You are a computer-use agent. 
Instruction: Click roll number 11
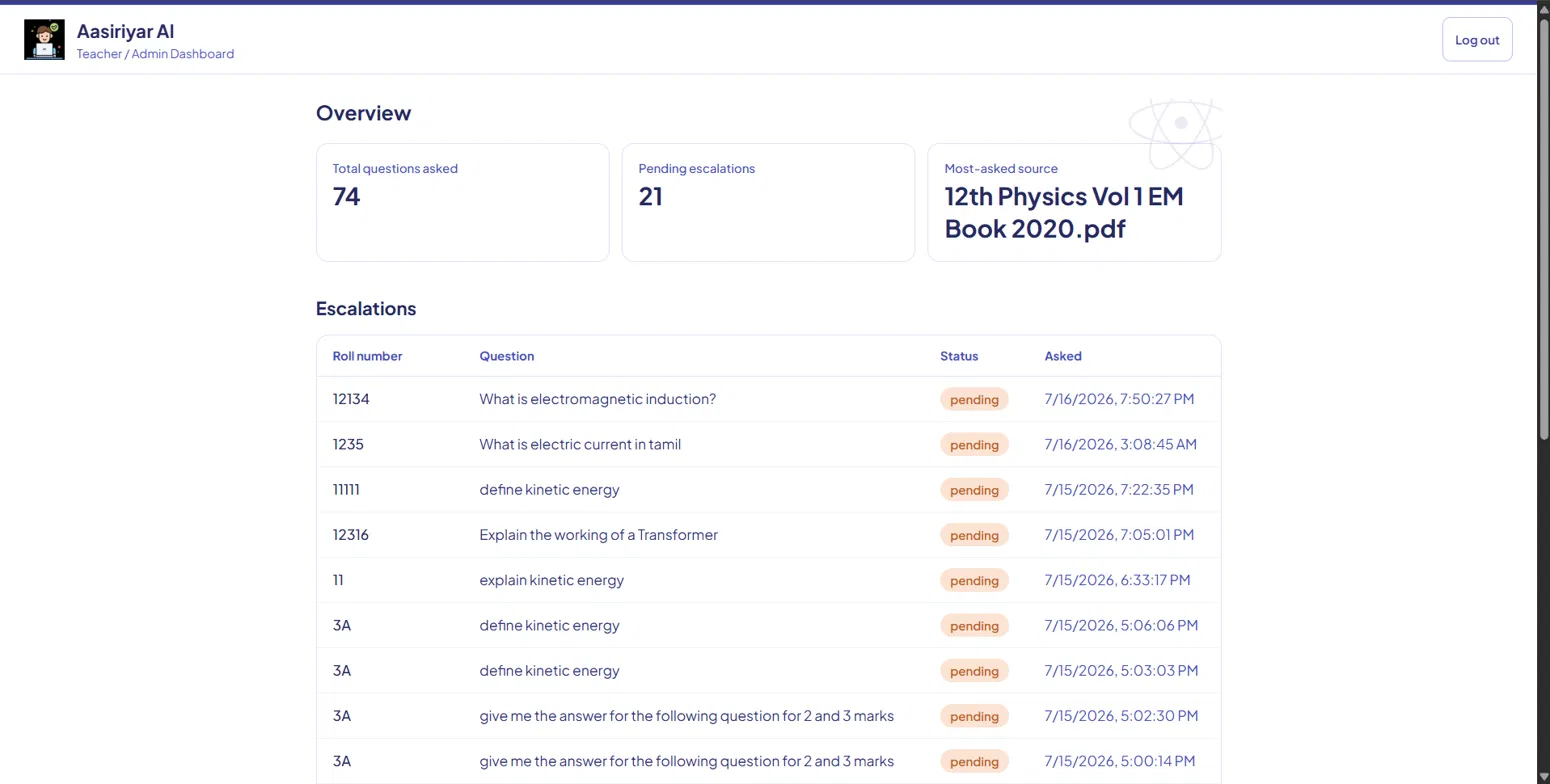(338, 580)
